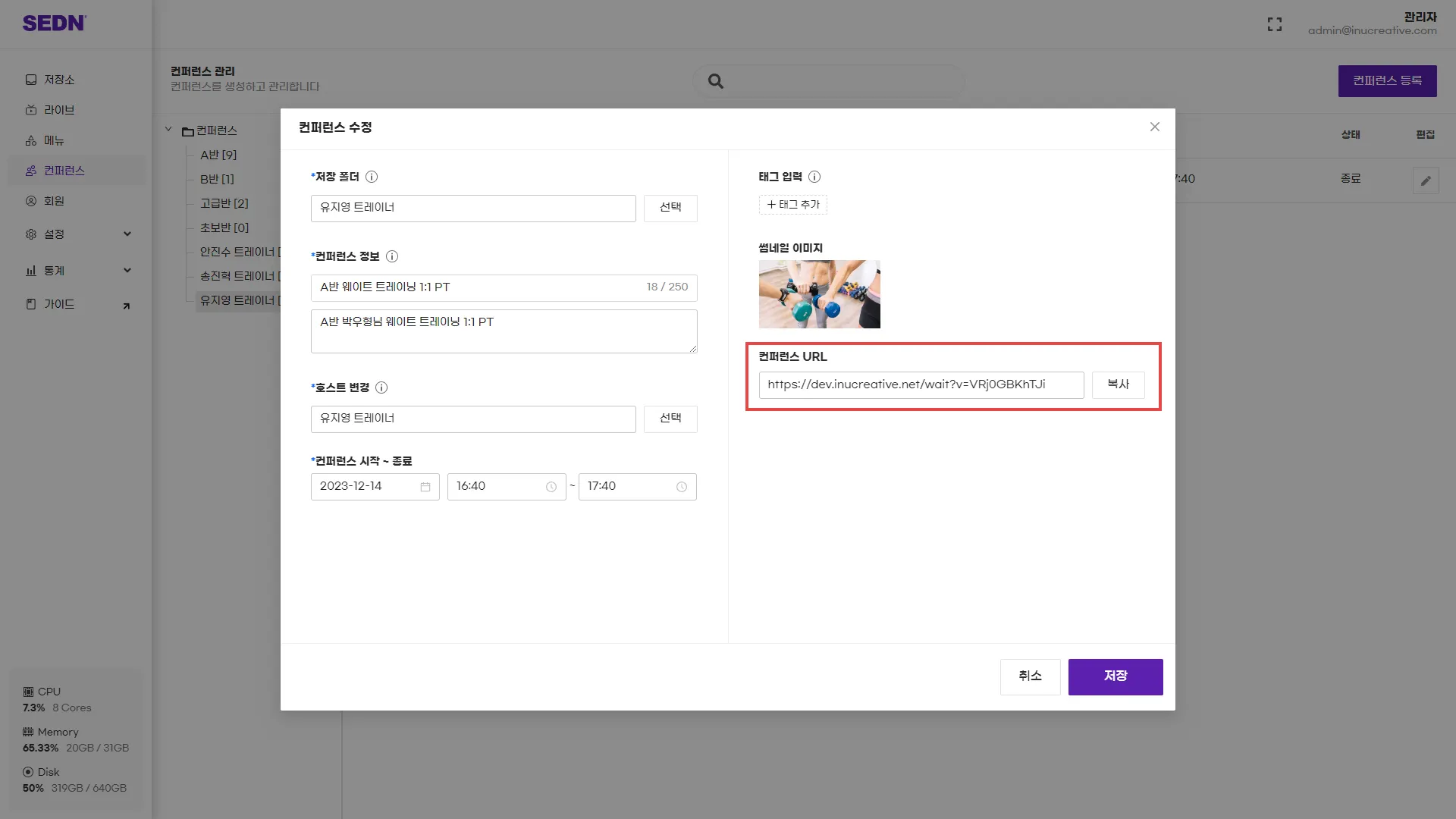This screenshot has height=819, width=1456.
Task: Click the pencil edit icon in the table row
Action: pyautogui.click(x=1426, y=180)
